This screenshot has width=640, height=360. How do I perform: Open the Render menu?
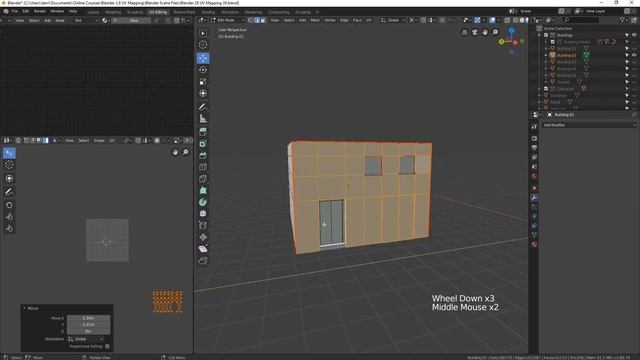(x=40, y=11)
